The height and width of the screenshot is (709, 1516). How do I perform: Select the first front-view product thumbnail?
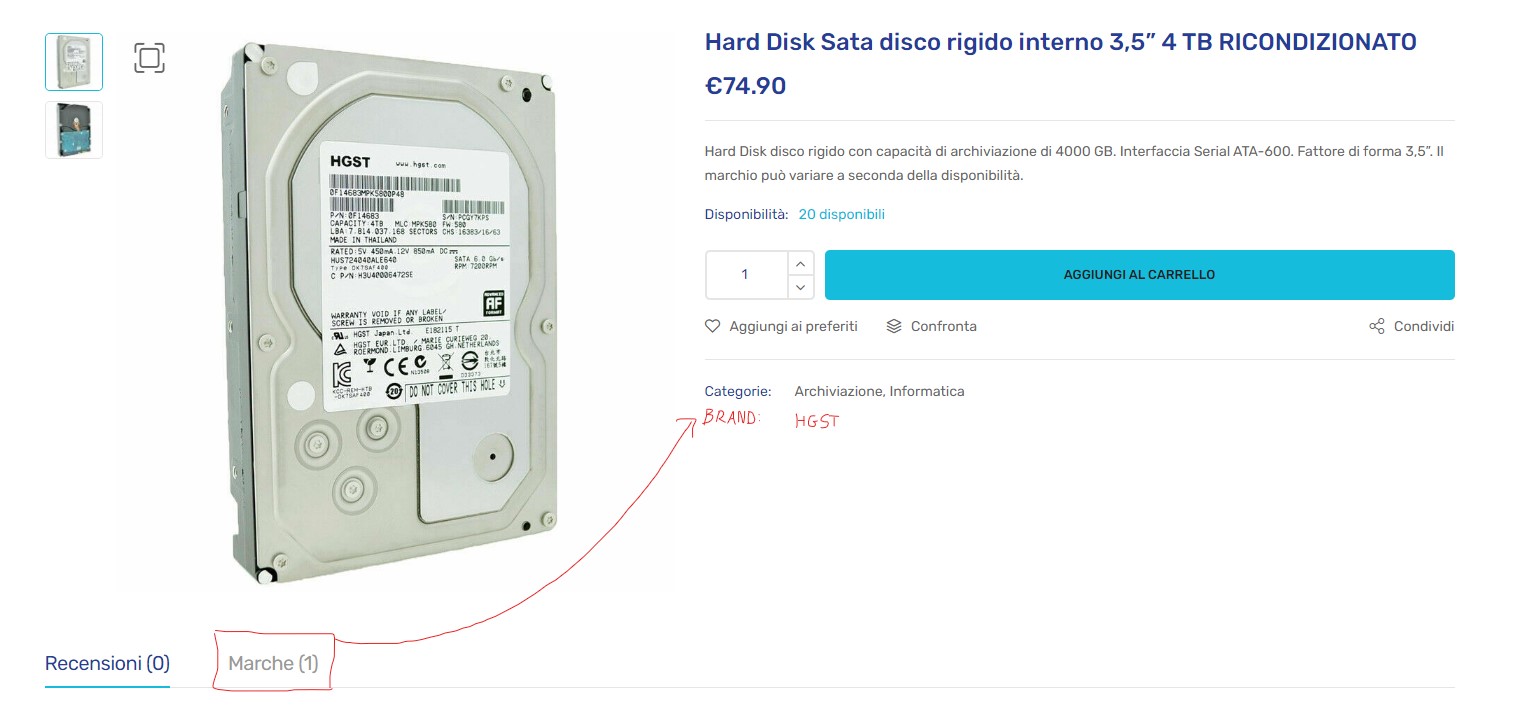(x=74, y=62)
